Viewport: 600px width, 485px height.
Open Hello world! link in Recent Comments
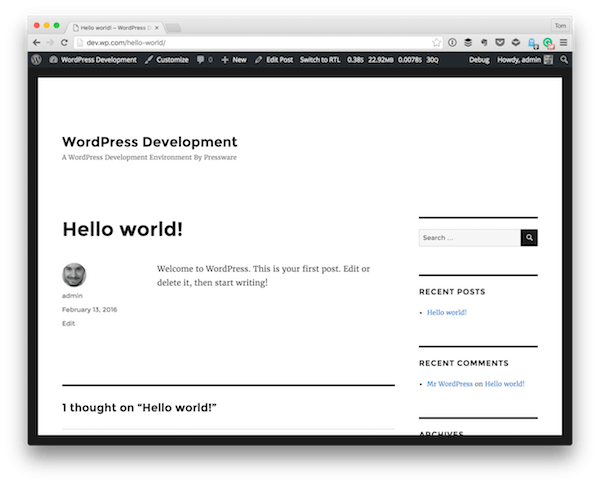click(x=504, y=384)
